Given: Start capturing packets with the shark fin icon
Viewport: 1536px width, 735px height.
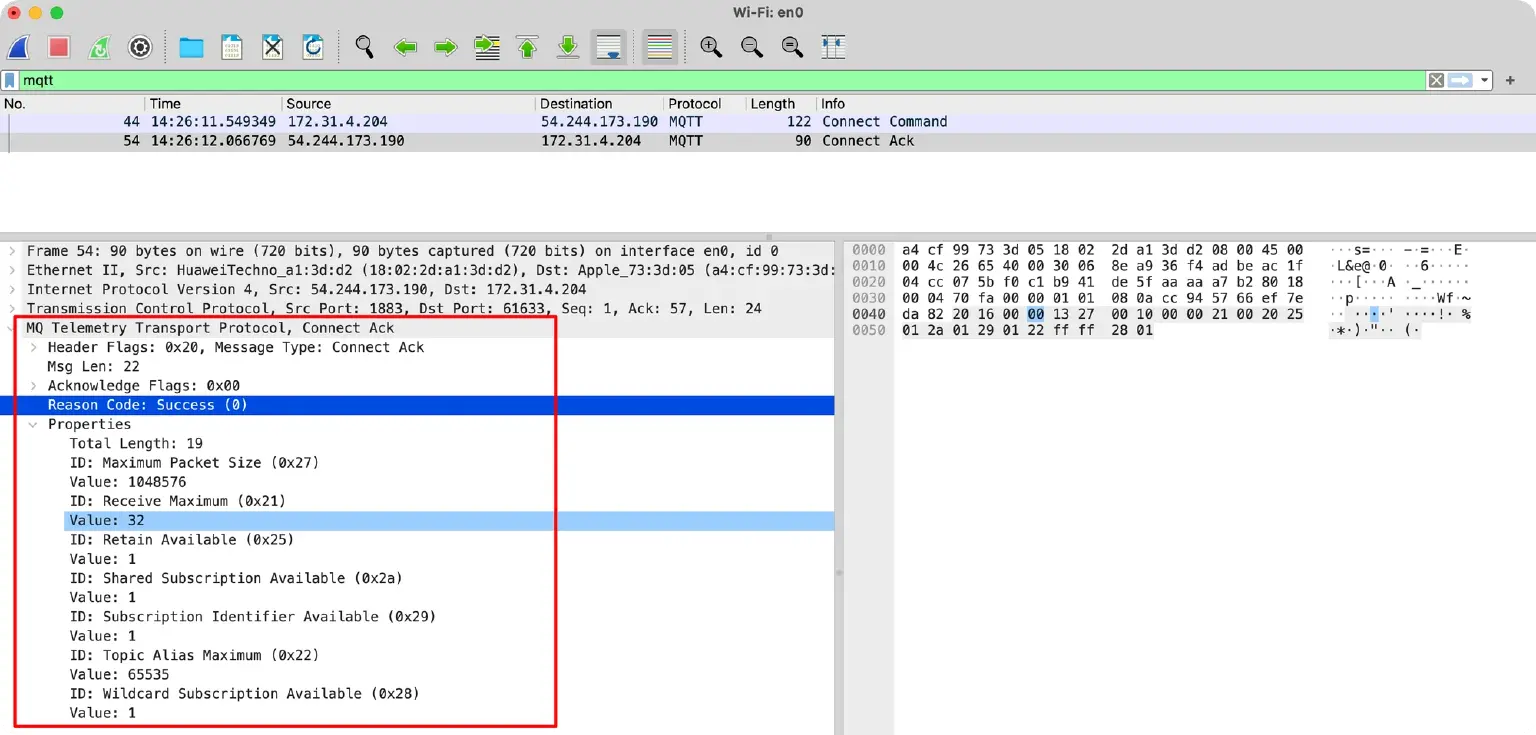Looking at the screenshot, I should coord(19,47).
